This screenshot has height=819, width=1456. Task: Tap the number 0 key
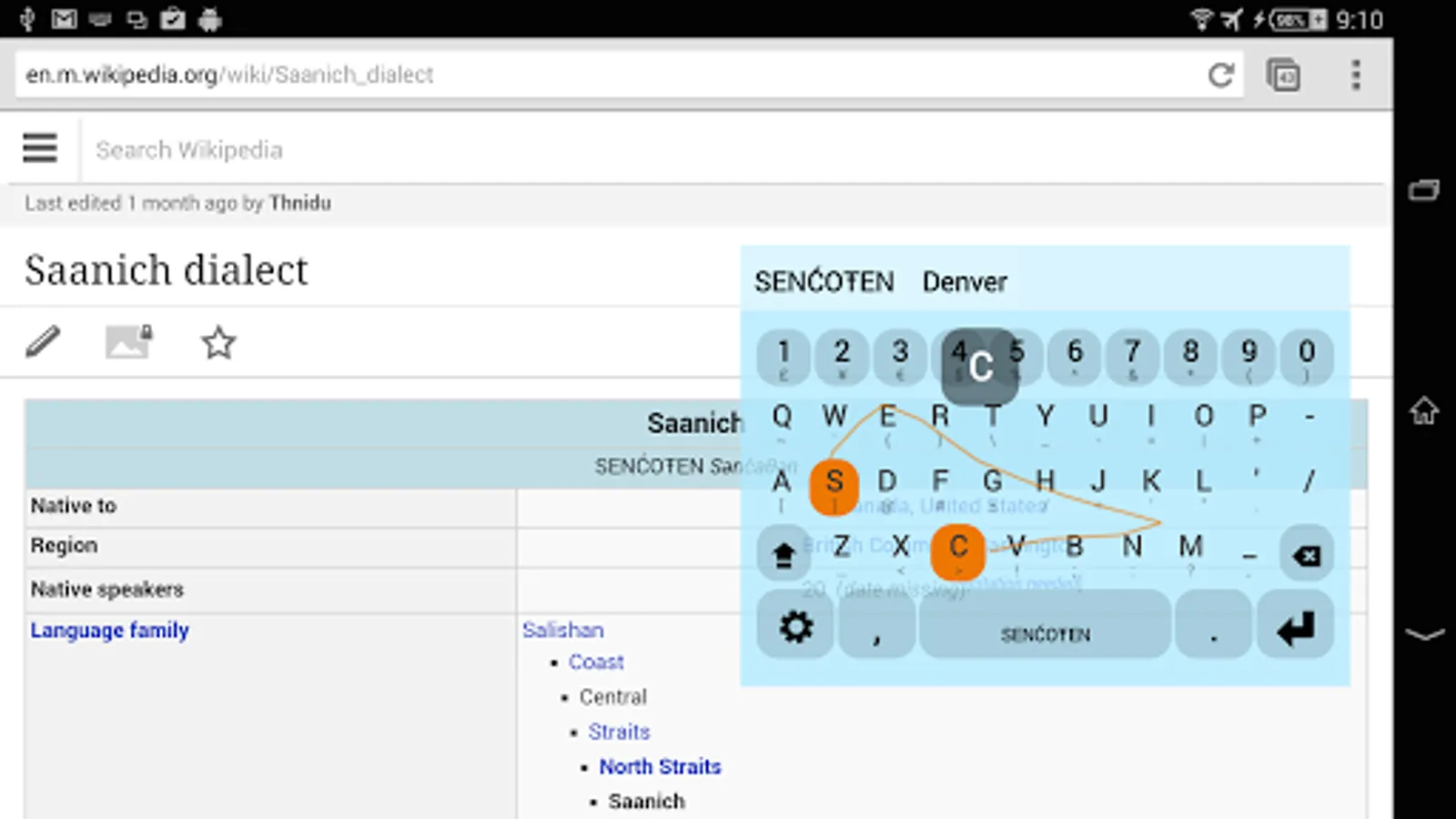coord(1307,356)
